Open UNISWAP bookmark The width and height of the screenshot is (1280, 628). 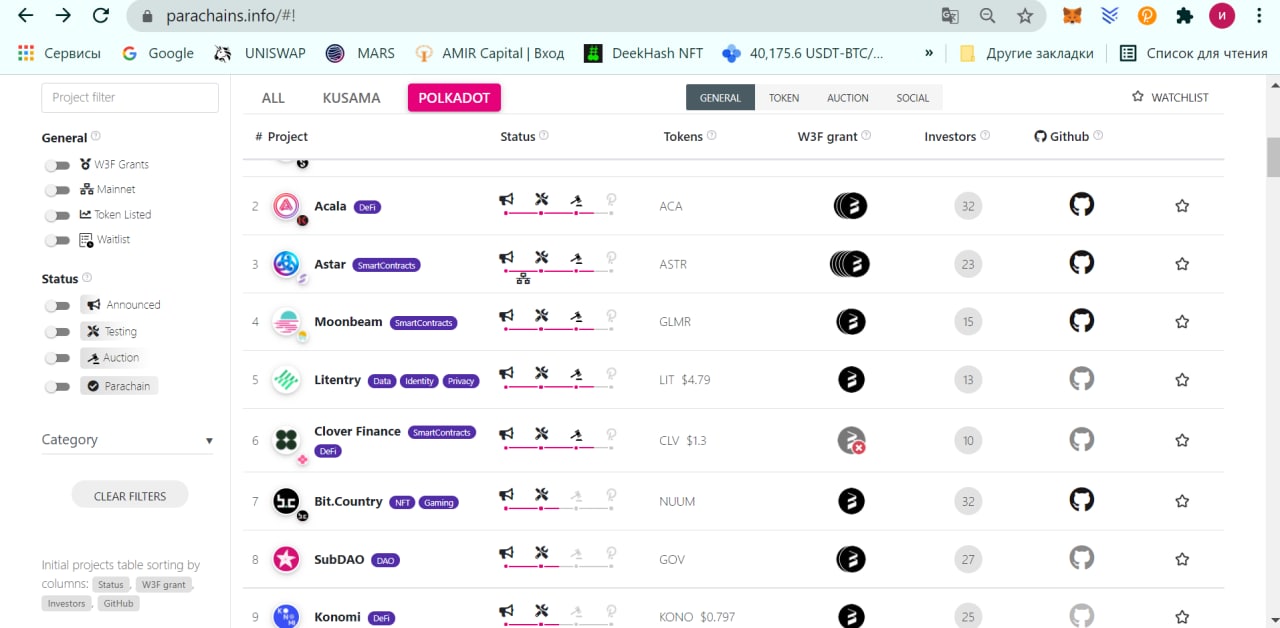click(261, 53)
